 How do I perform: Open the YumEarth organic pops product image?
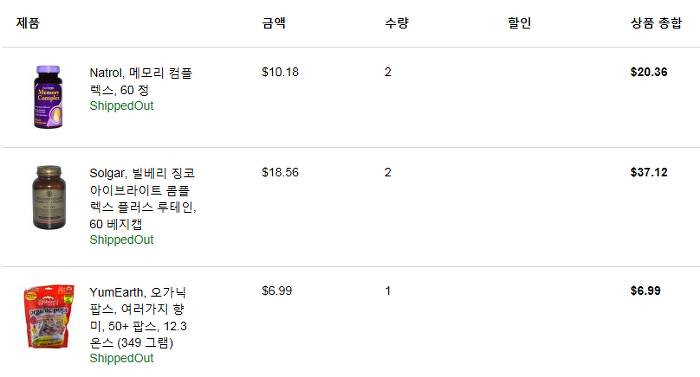49,316
